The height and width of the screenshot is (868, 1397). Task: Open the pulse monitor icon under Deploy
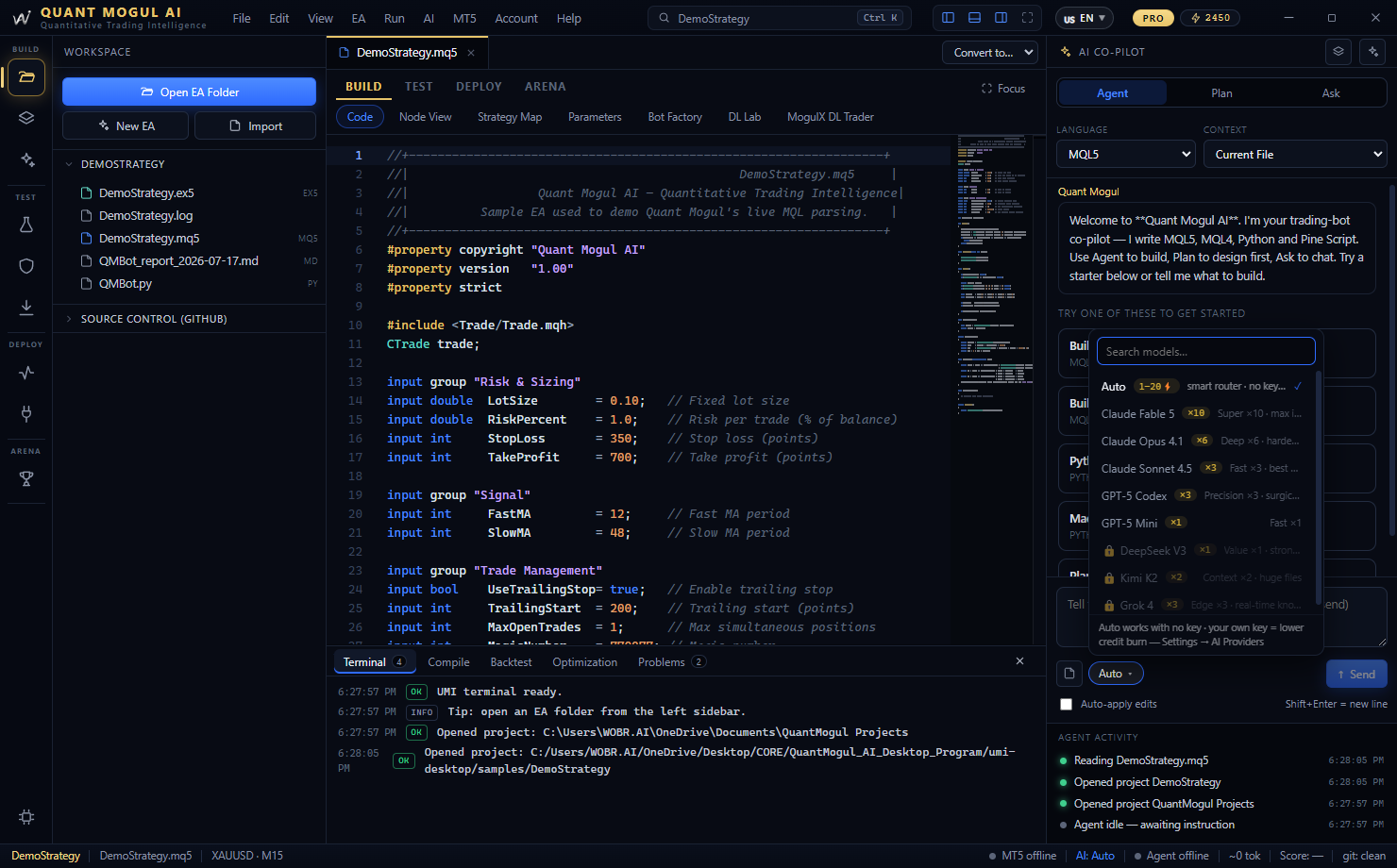26,372
